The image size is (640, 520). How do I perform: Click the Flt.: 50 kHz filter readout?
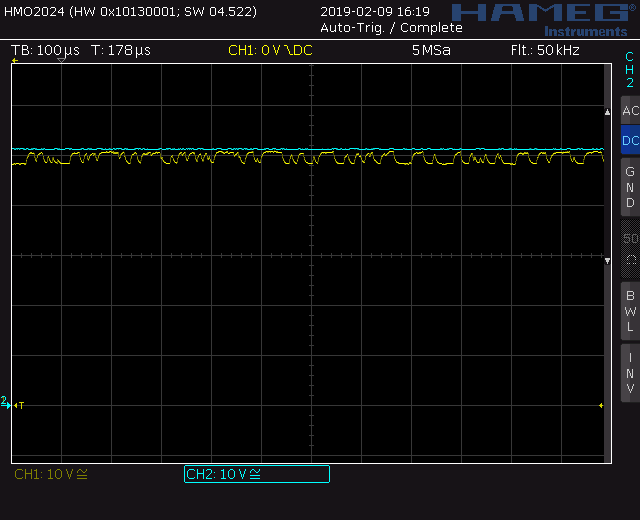pos(545,50)
